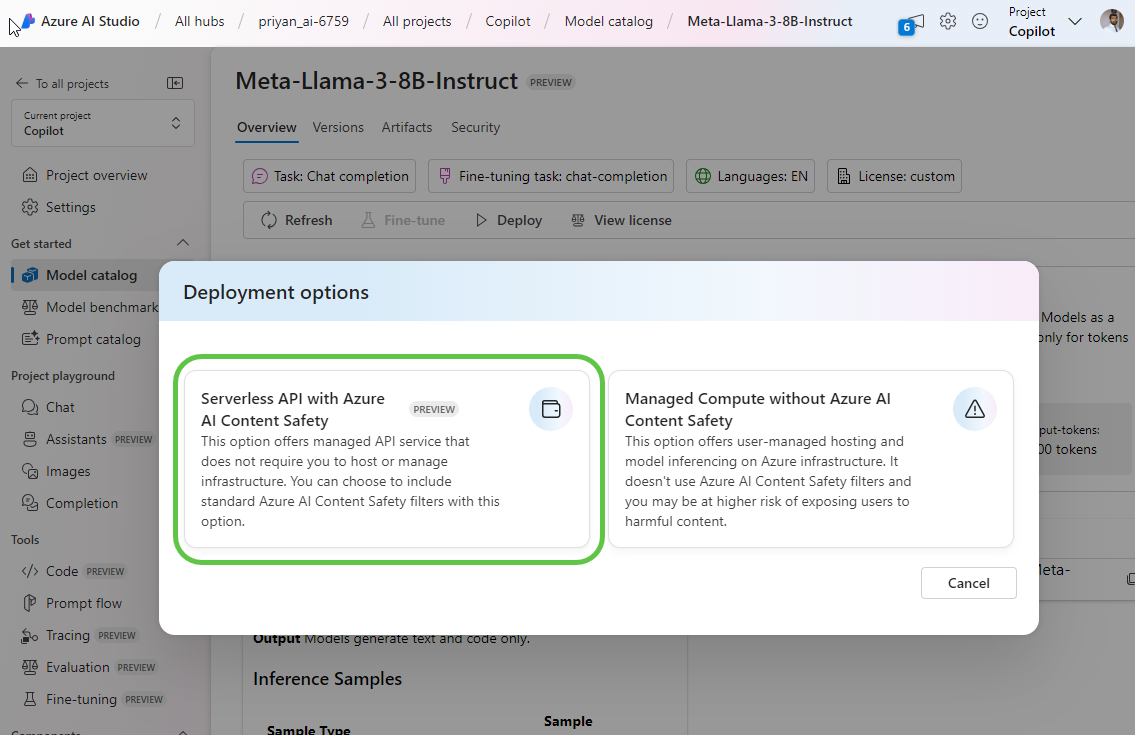Screen dimensions: 1135x735
Task: Click the notifications megaphone icon
Action: 911,23
